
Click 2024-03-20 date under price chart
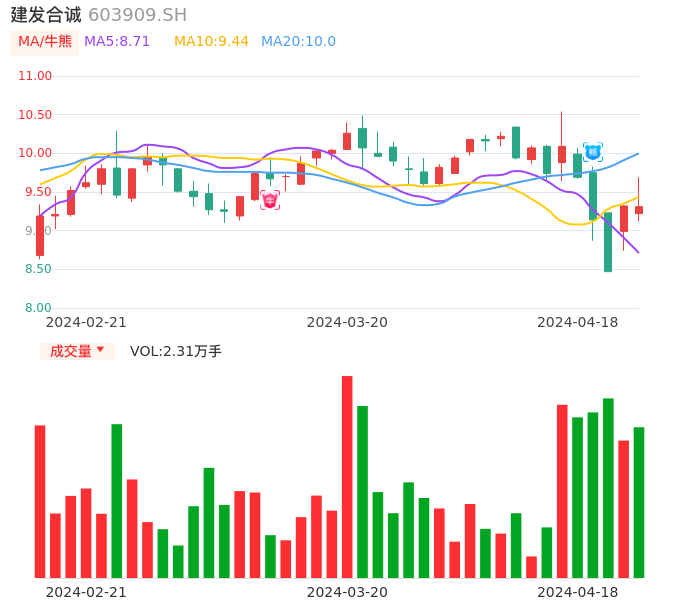click(x=347, y=322)
